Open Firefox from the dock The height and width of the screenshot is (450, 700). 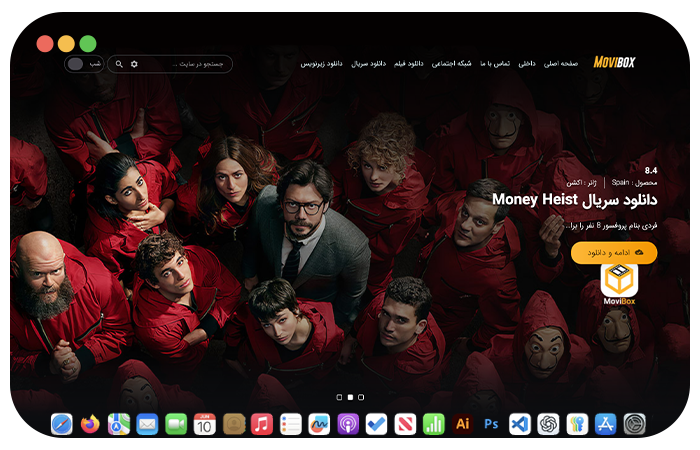(90, 424)
